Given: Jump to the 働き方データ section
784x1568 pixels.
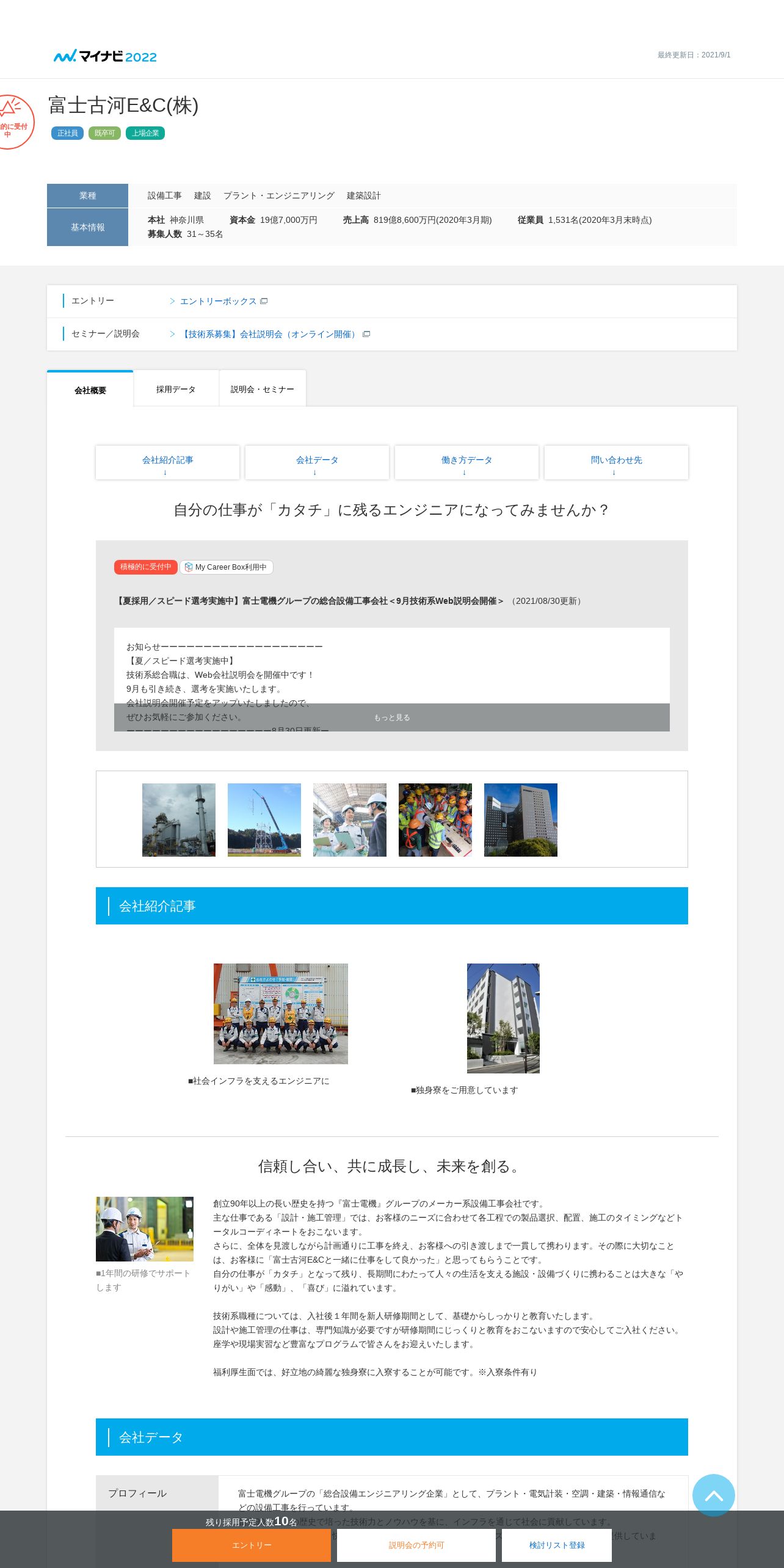Looking at the screenshot, I should click(466, 462).
